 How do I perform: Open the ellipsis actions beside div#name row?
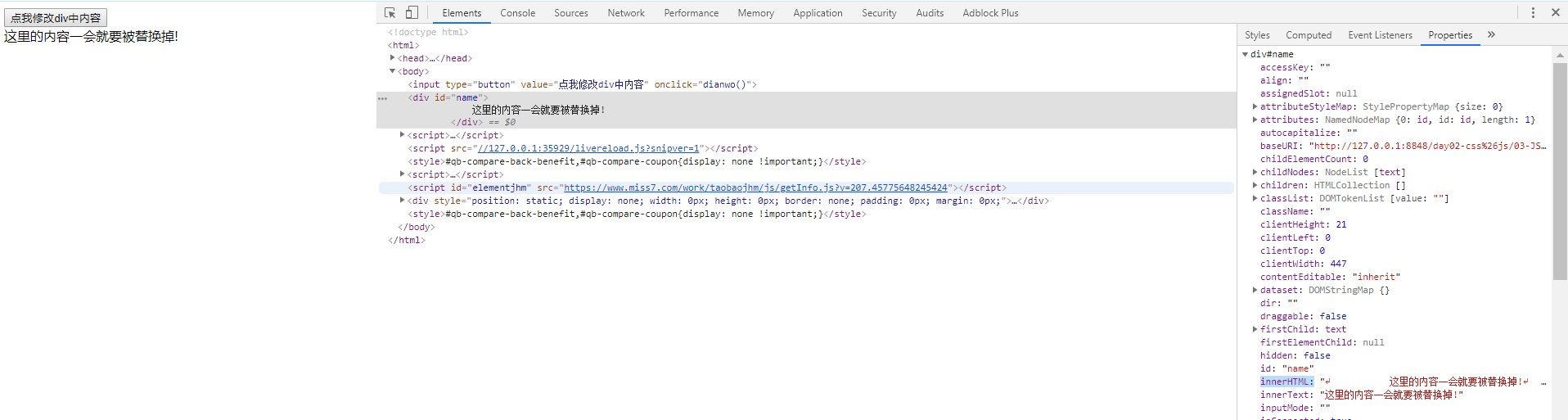pos(382,98)
